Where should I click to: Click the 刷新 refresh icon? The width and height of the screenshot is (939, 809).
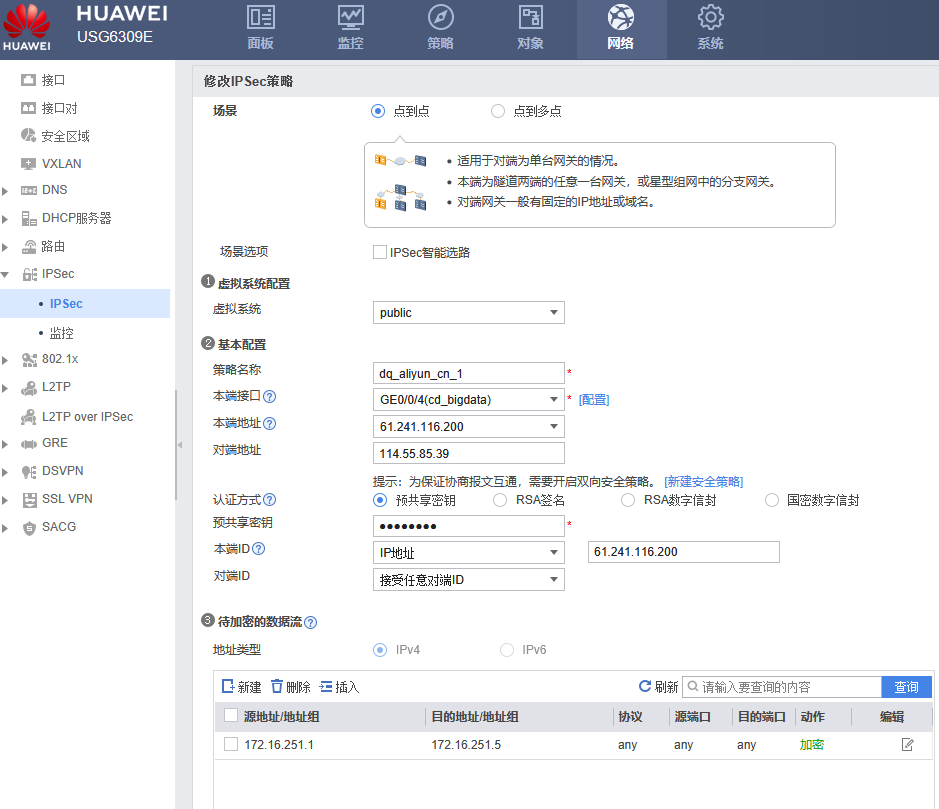(645, 687)
